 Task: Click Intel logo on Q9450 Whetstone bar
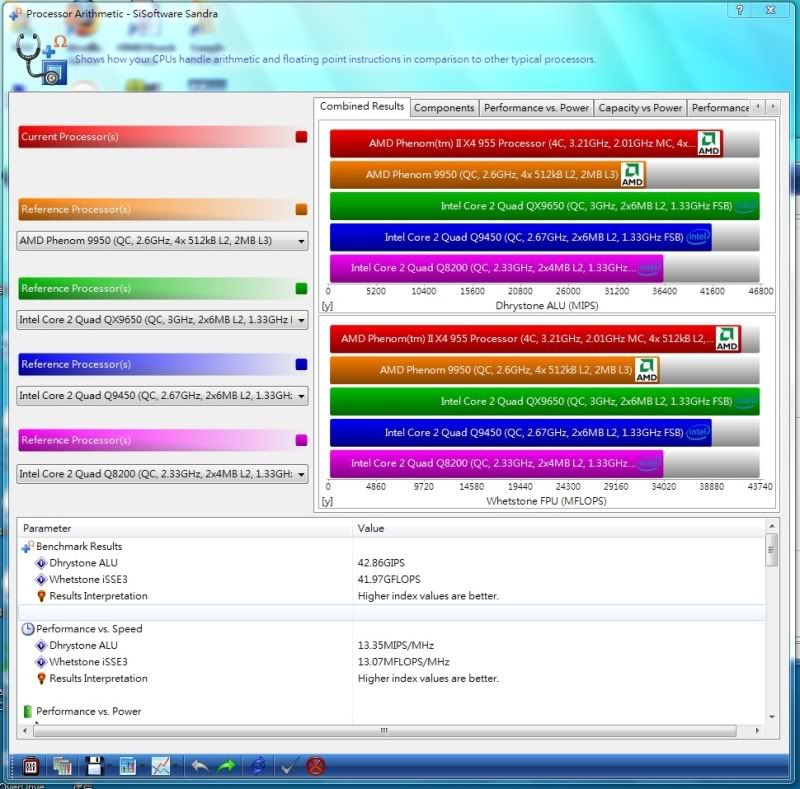(697, 432)
